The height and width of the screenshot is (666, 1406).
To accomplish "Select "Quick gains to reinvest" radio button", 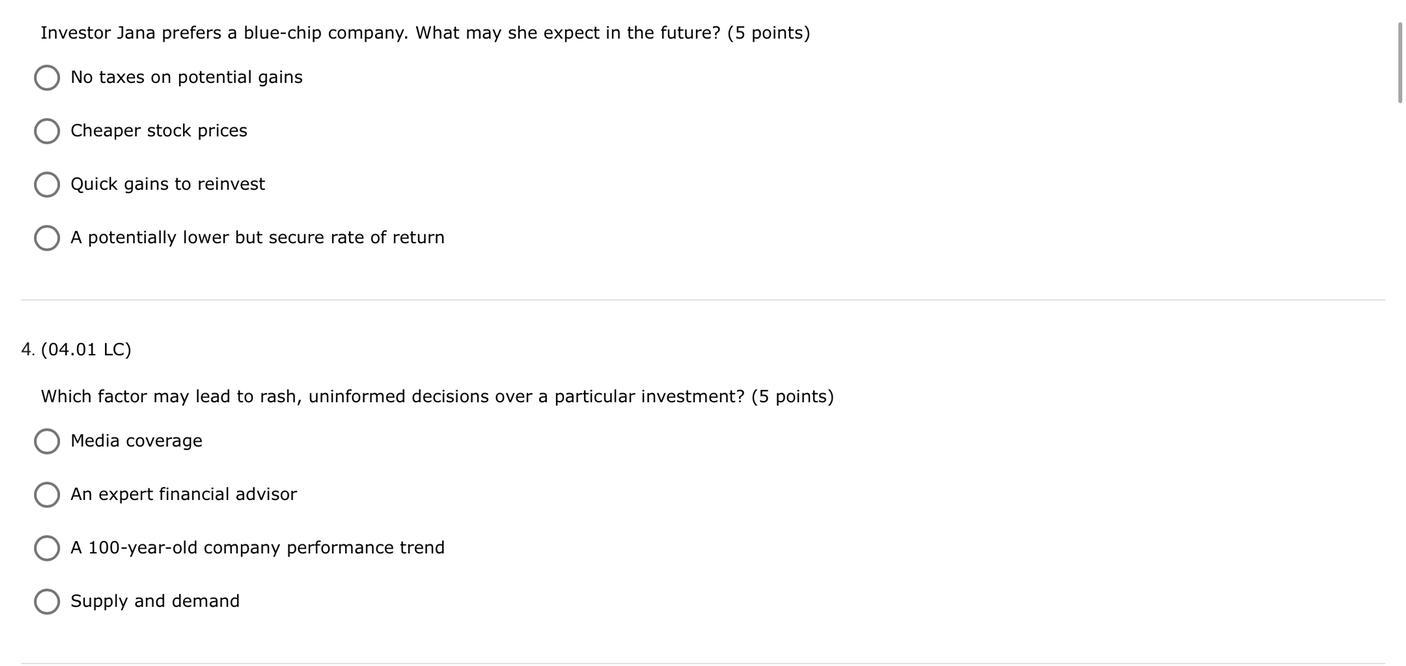I will [x=47, y=185].
